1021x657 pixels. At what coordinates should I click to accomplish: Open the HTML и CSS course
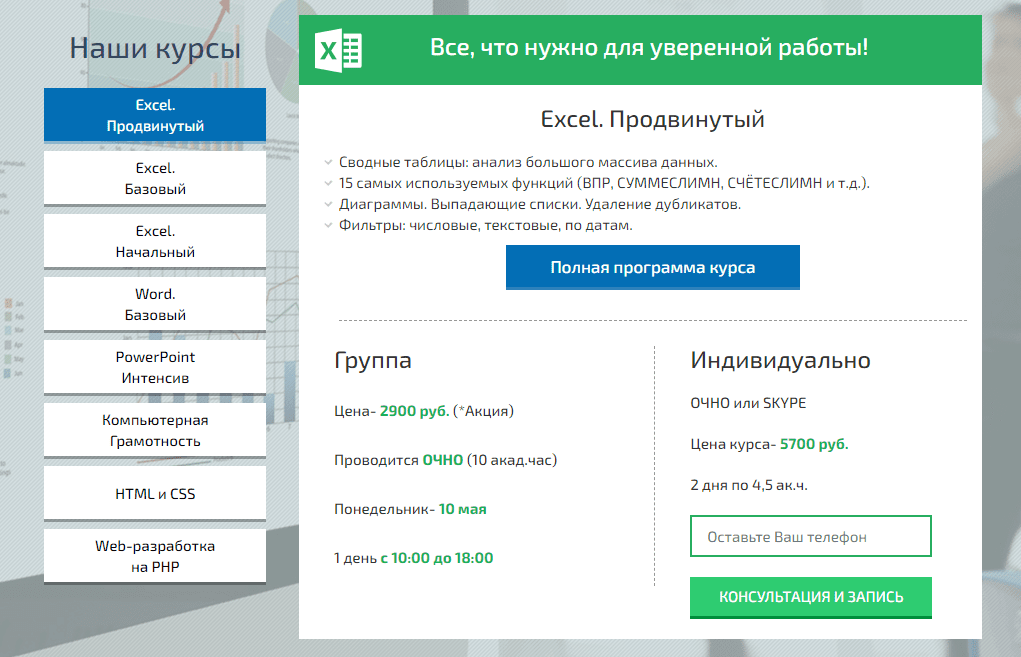pyautogui.click(x=155, y=494)
